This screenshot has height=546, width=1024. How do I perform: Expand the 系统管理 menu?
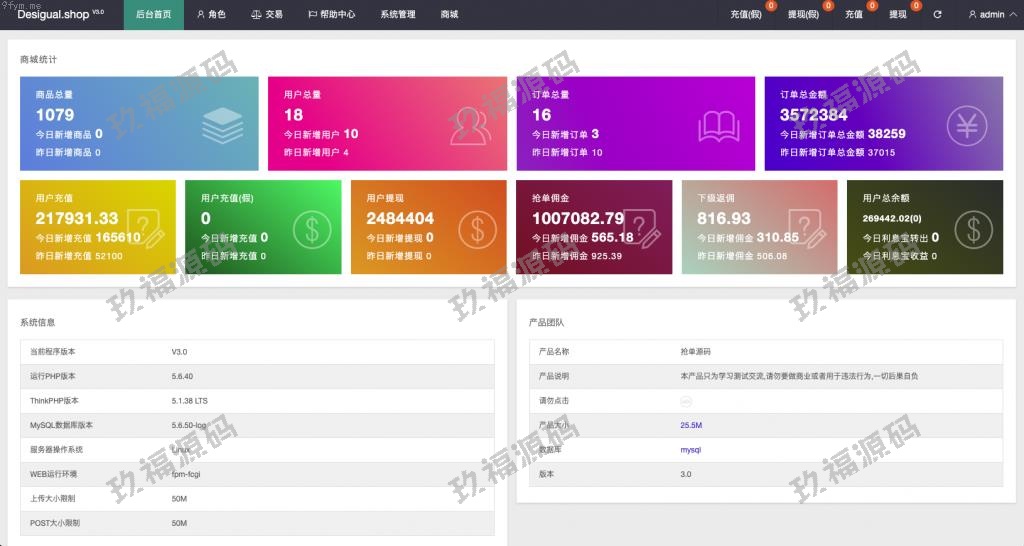pos(398,15)
